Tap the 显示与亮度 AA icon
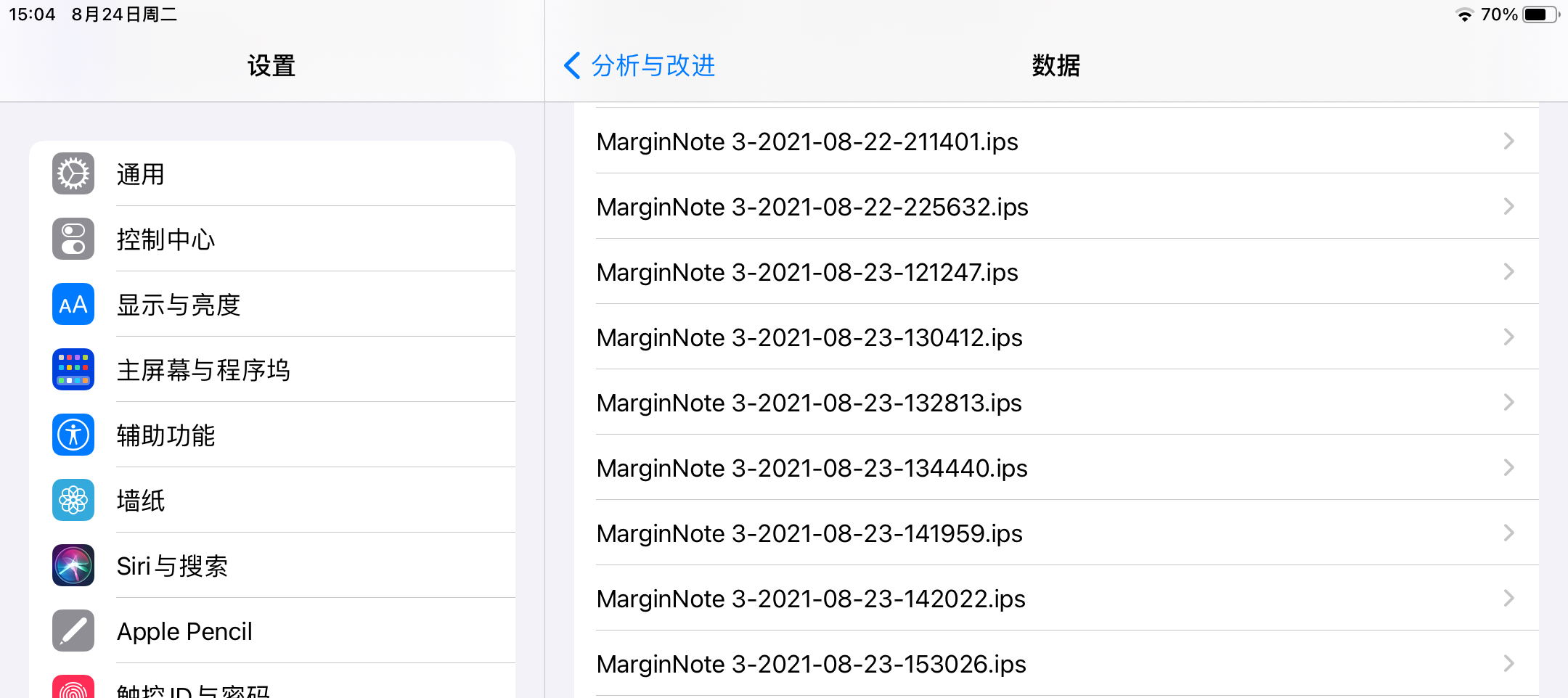This screenshot has width=1568, height=698. pyautogui.click(x=73, y=304)
